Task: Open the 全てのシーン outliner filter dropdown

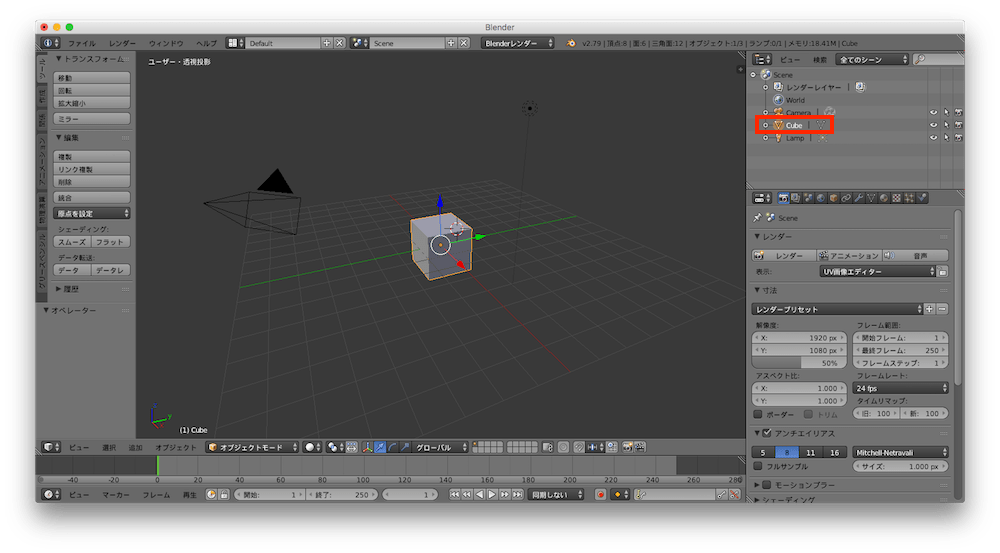Action: pos(872,59)
